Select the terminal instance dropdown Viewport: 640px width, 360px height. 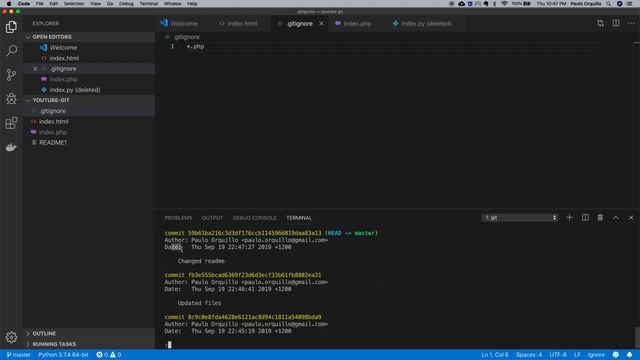[x=520, y=218]
